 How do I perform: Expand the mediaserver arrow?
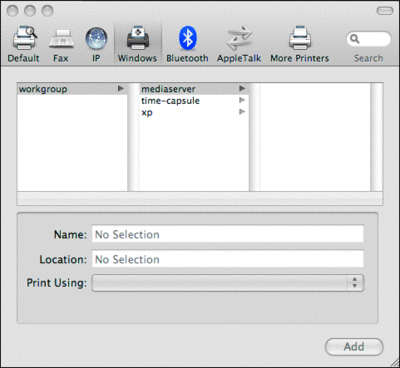pyautogui.click(x=242, y=89)
